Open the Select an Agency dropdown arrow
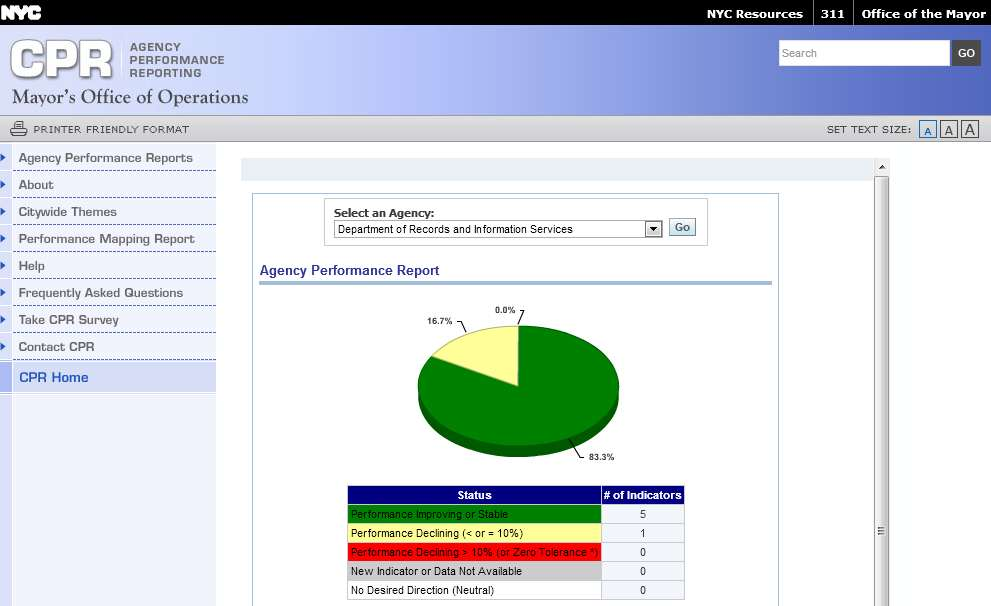 pos(653,229)
